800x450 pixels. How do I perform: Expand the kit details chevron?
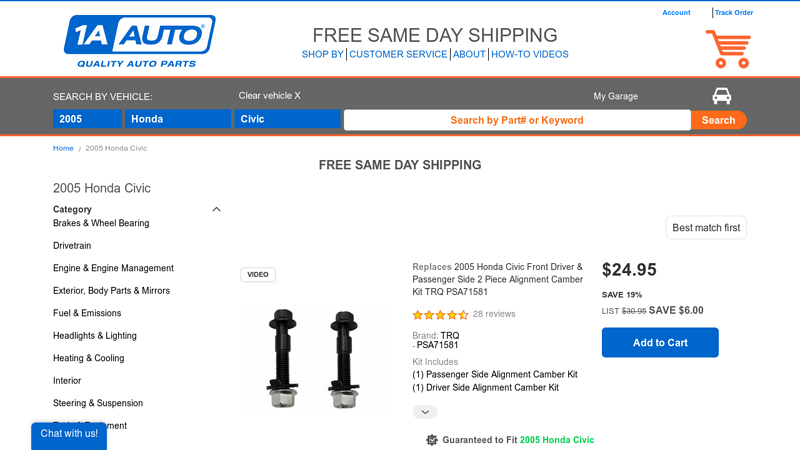(x=425, y=412)
